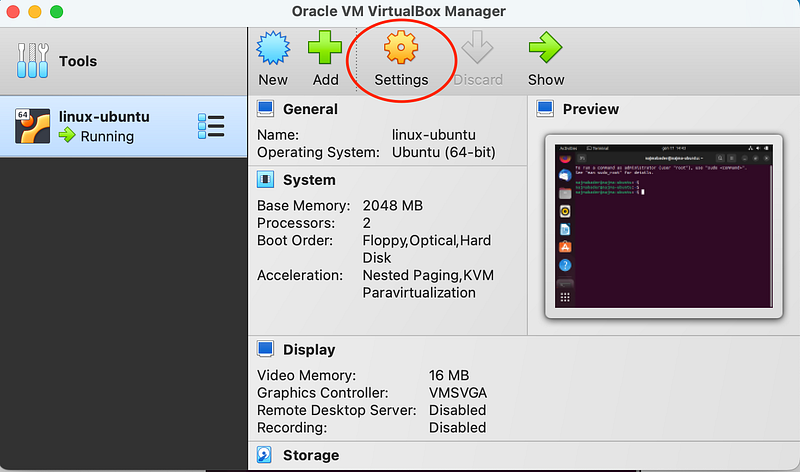Open the System section header
The height and width of the screenshot is (472, 800).
[309, 180]
